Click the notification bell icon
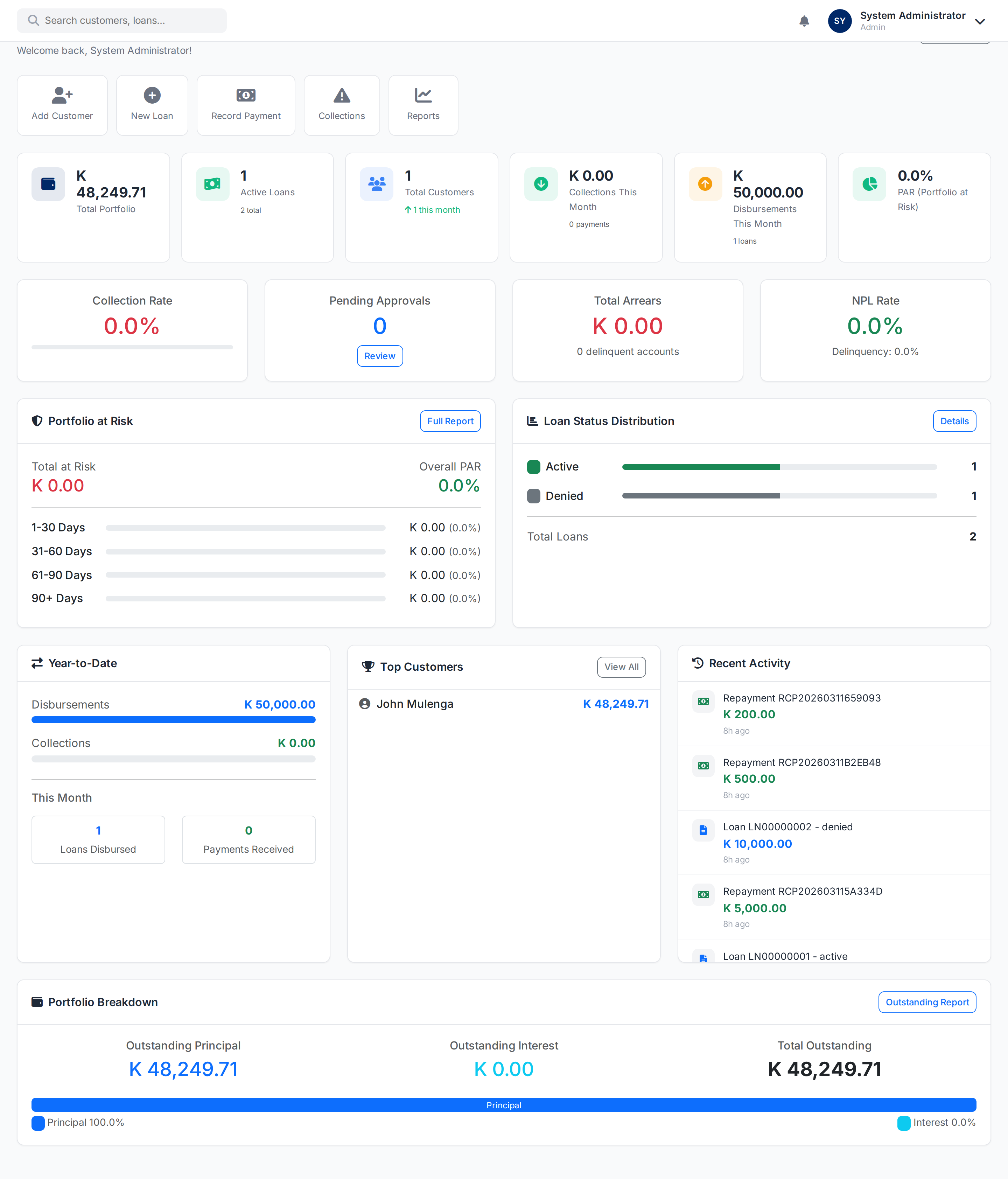This screenshot has height=1179, width=1008. [x=804, y=21]
